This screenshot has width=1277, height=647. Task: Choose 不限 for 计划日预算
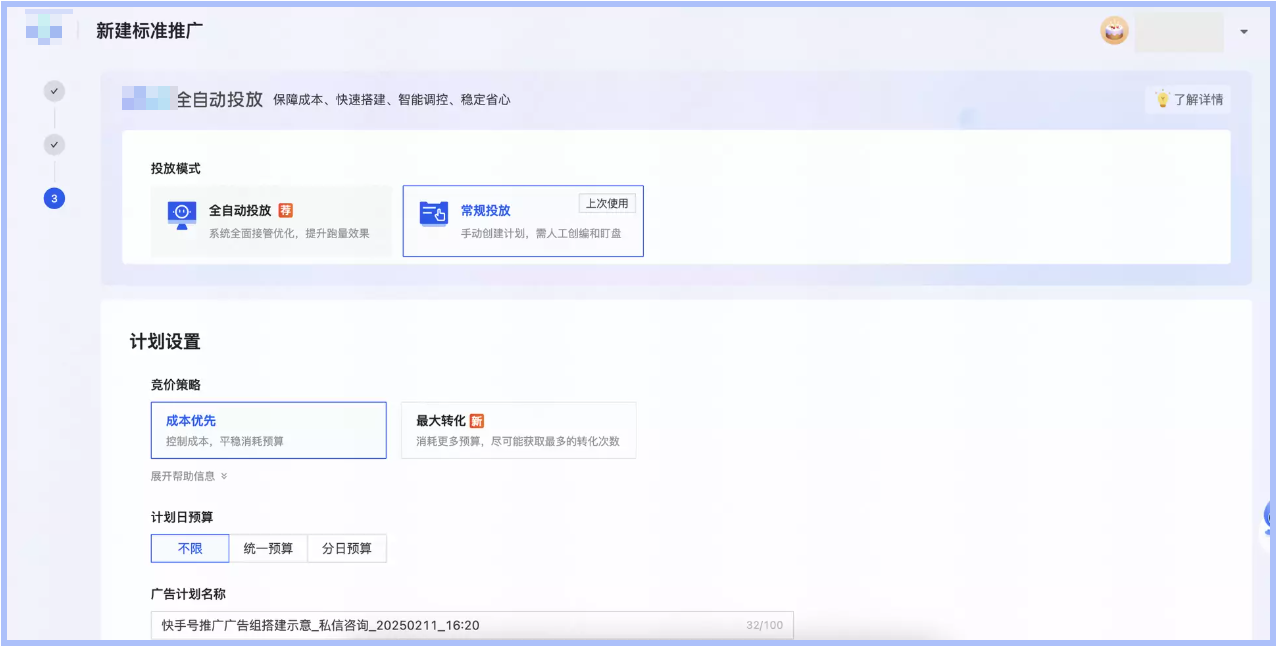(189, 548)
